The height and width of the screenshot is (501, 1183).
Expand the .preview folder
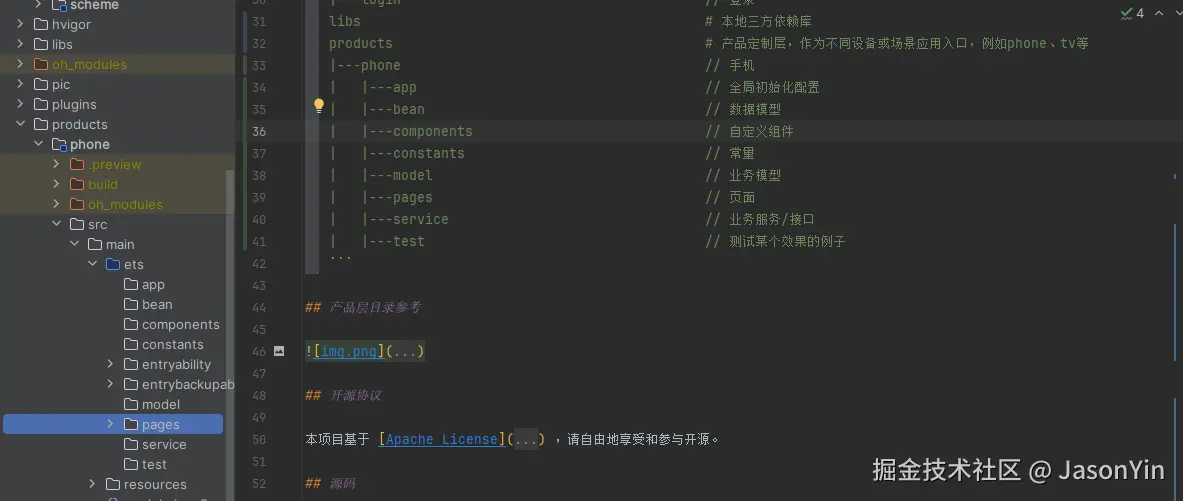(x=56, y=164)
